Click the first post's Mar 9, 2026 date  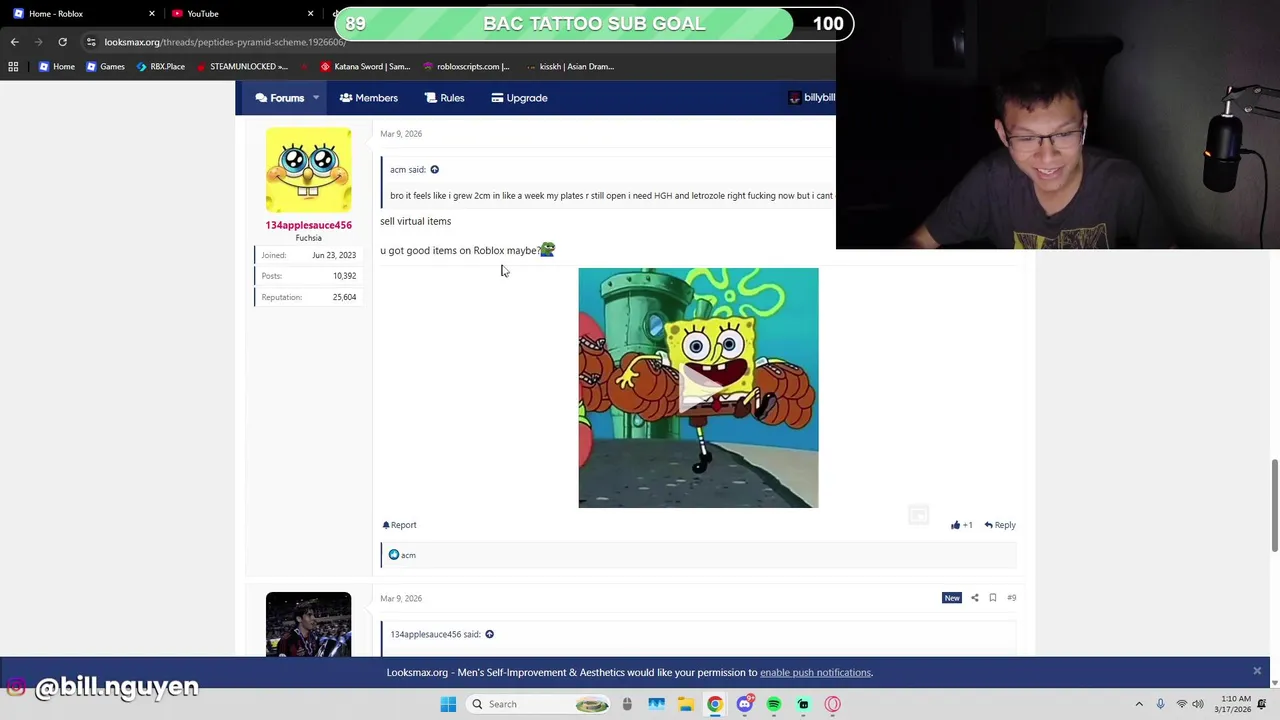pyautogui.click(x=401, y=134)
